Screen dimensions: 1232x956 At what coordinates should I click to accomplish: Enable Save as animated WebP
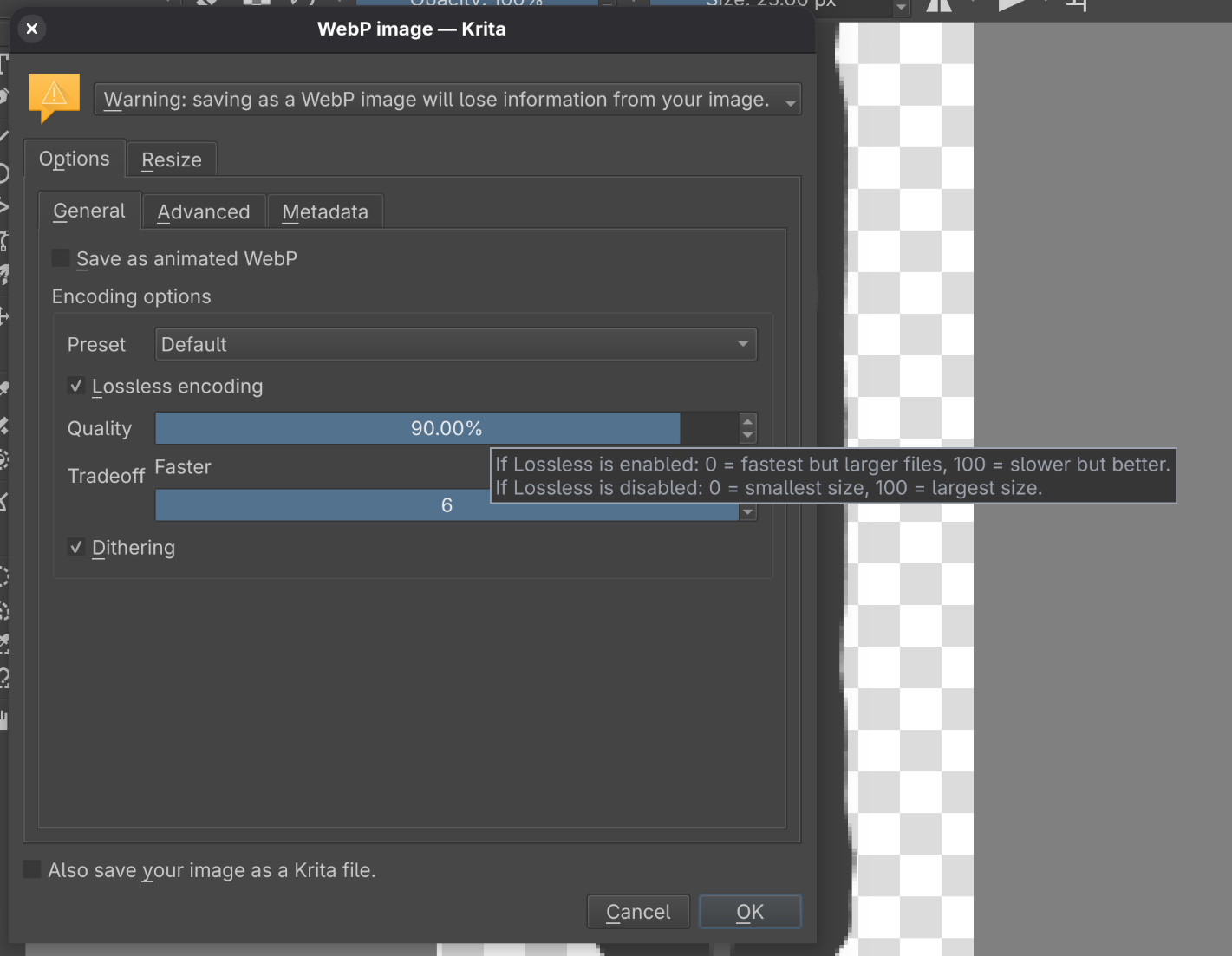tap(60, 257)
